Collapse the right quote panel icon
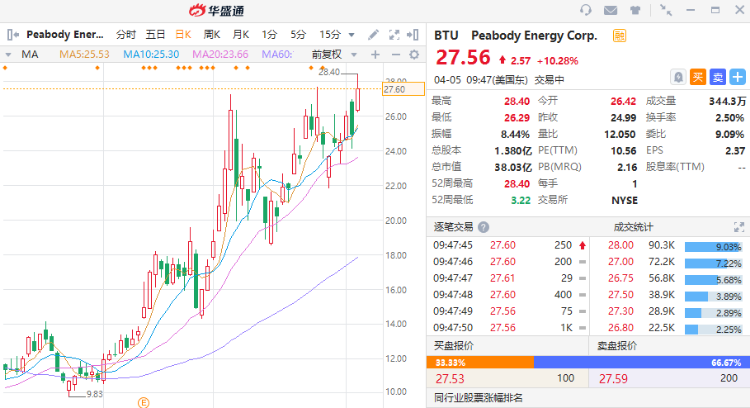The height and width of the screenshot is (408, 750). tap(413, 34)
